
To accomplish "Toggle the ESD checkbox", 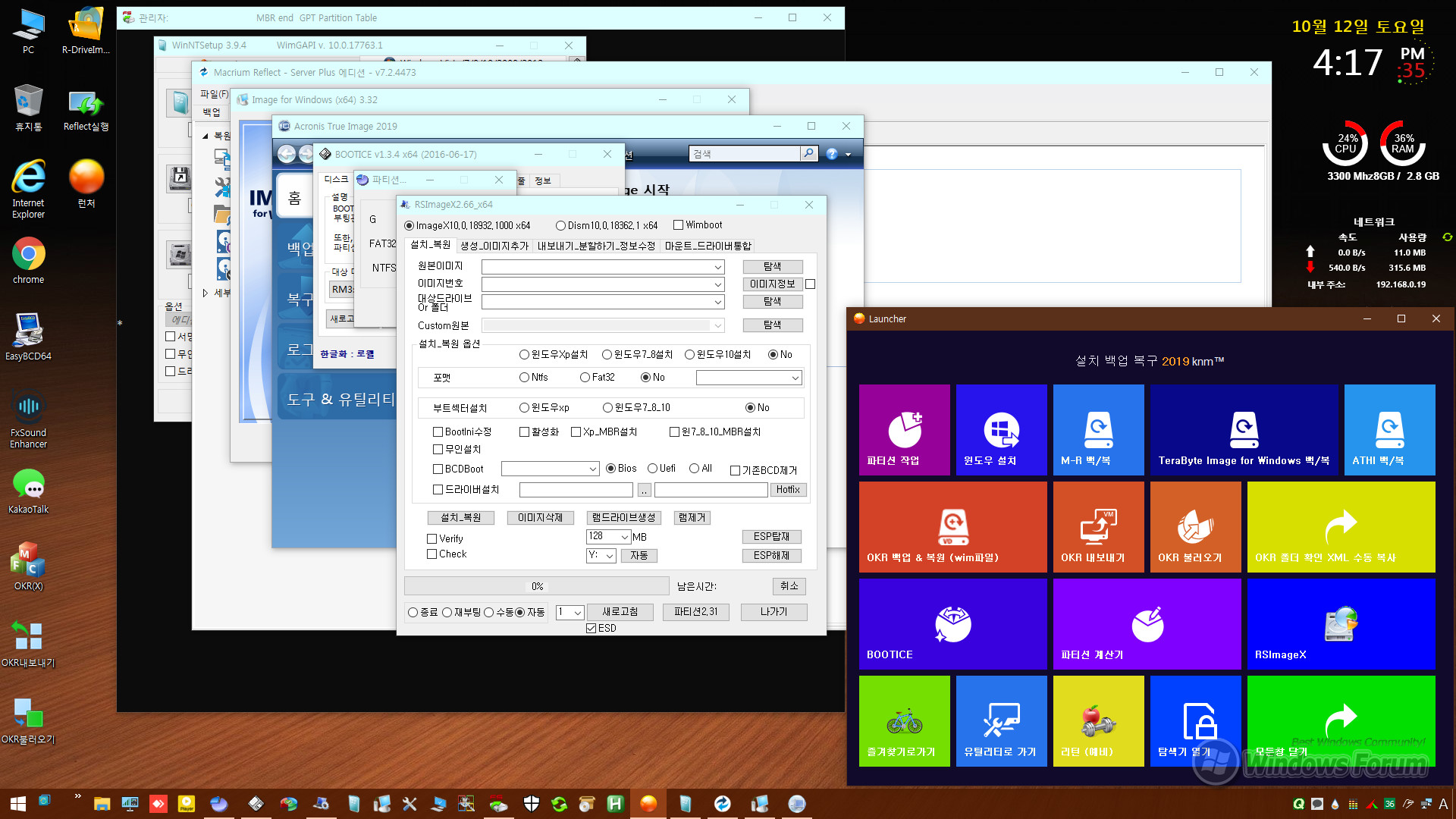I will (591, 628).
